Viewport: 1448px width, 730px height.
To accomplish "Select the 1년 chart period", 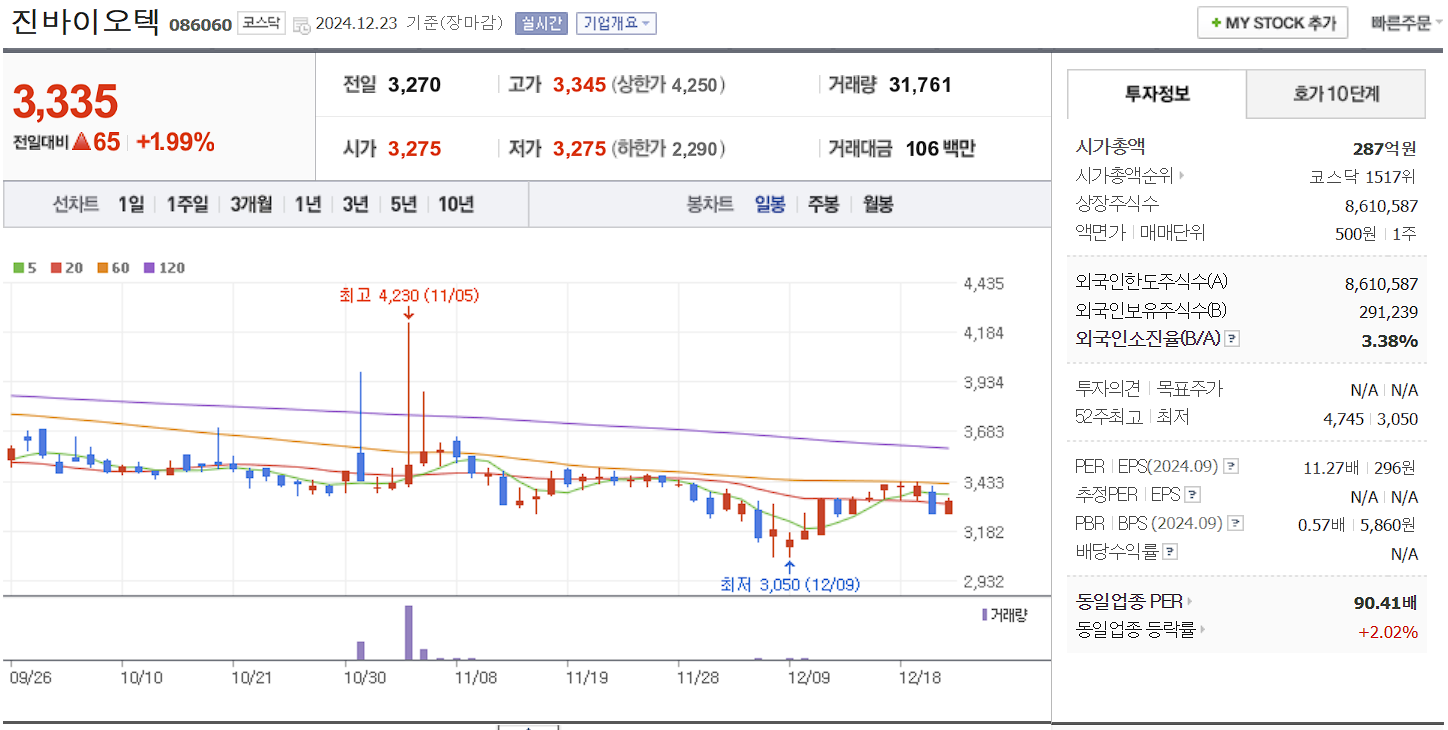I will point(306,204).
